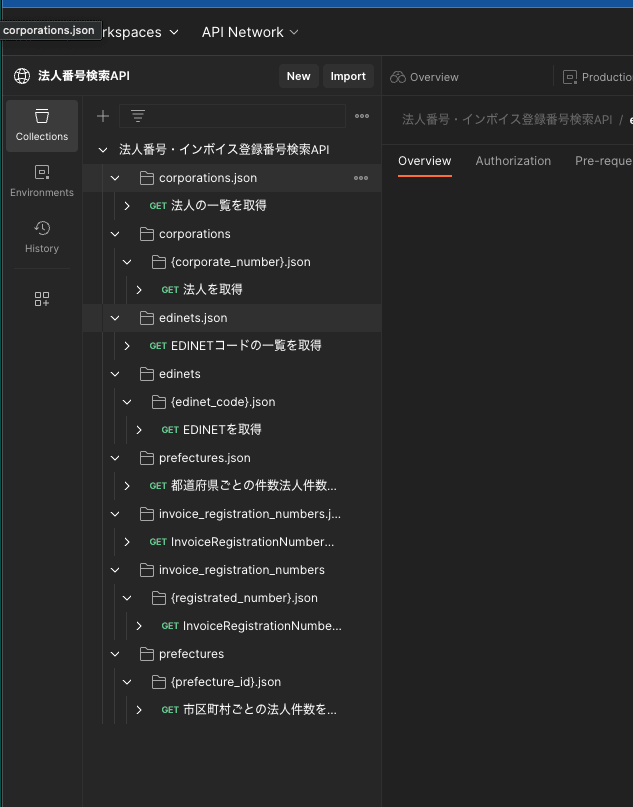Select the prefectures folder row
The height and width of the screenshot is (807, 633).
pyautogui.click(x=232, y=654)
